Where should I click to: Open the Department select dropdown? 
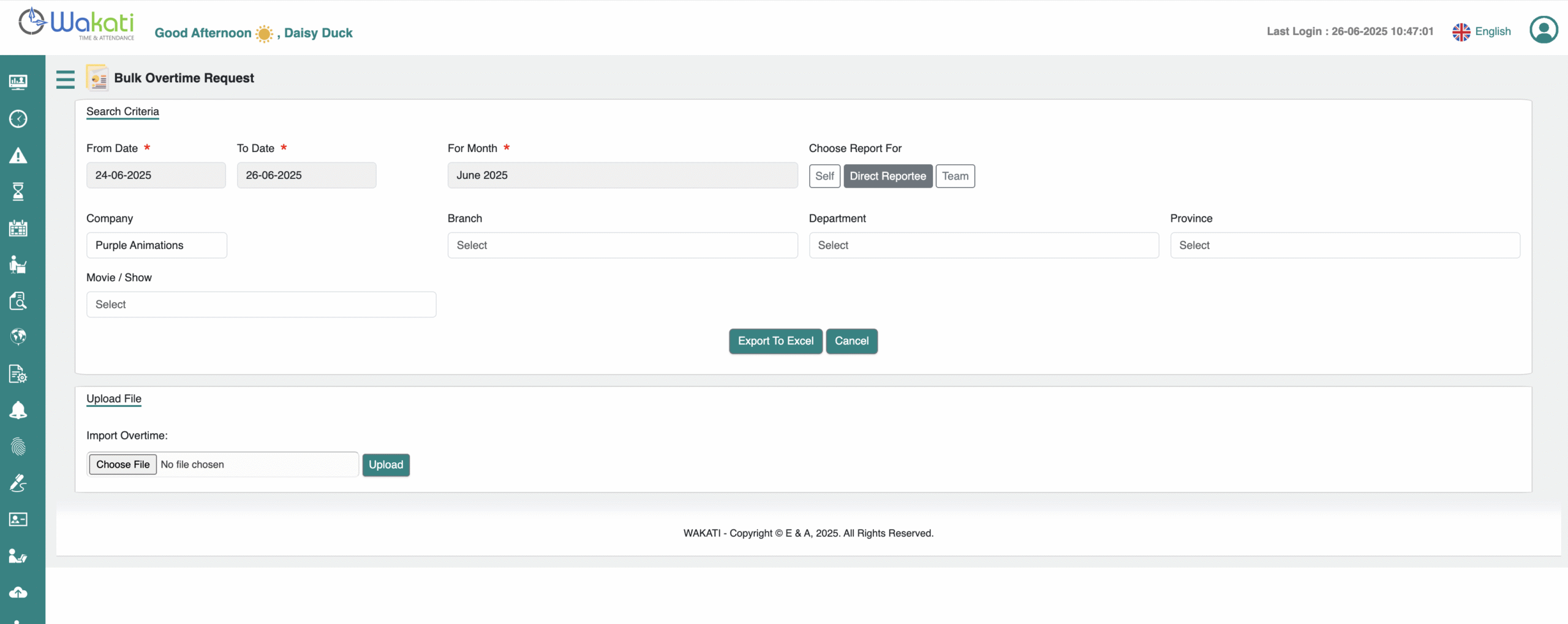(x=983, y=245)
